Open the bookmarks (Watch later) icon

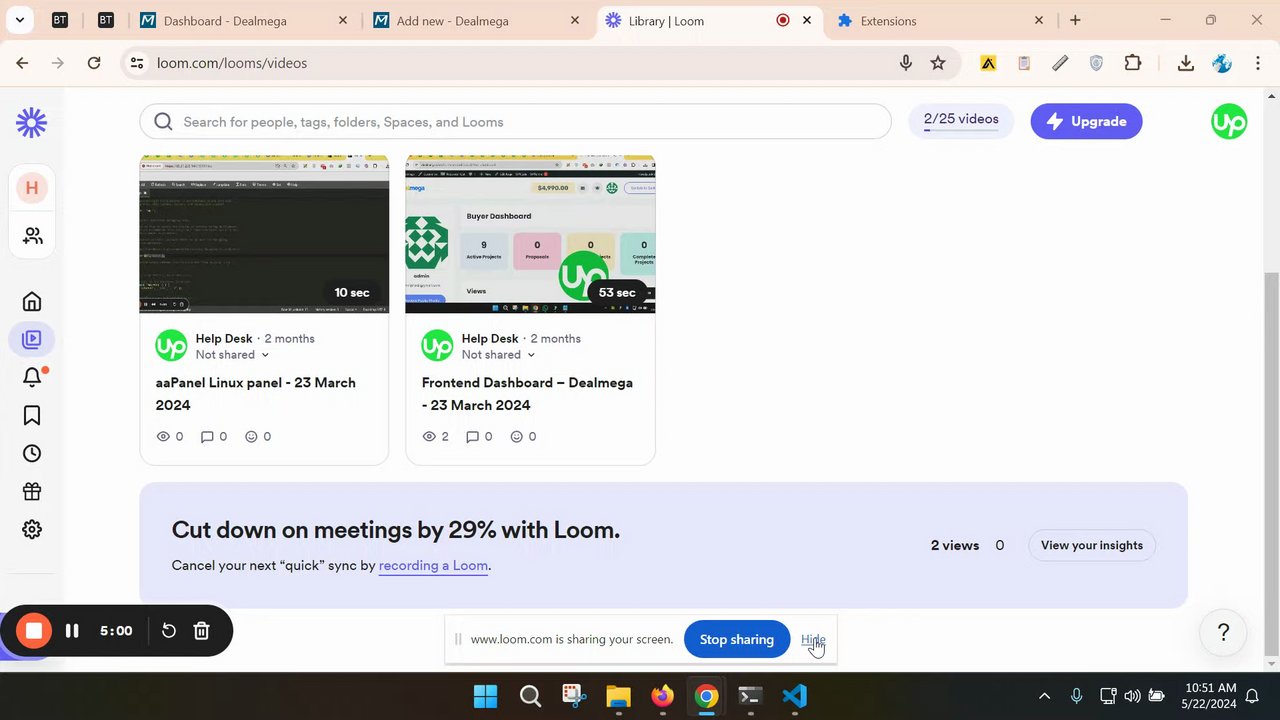point(32,415)
